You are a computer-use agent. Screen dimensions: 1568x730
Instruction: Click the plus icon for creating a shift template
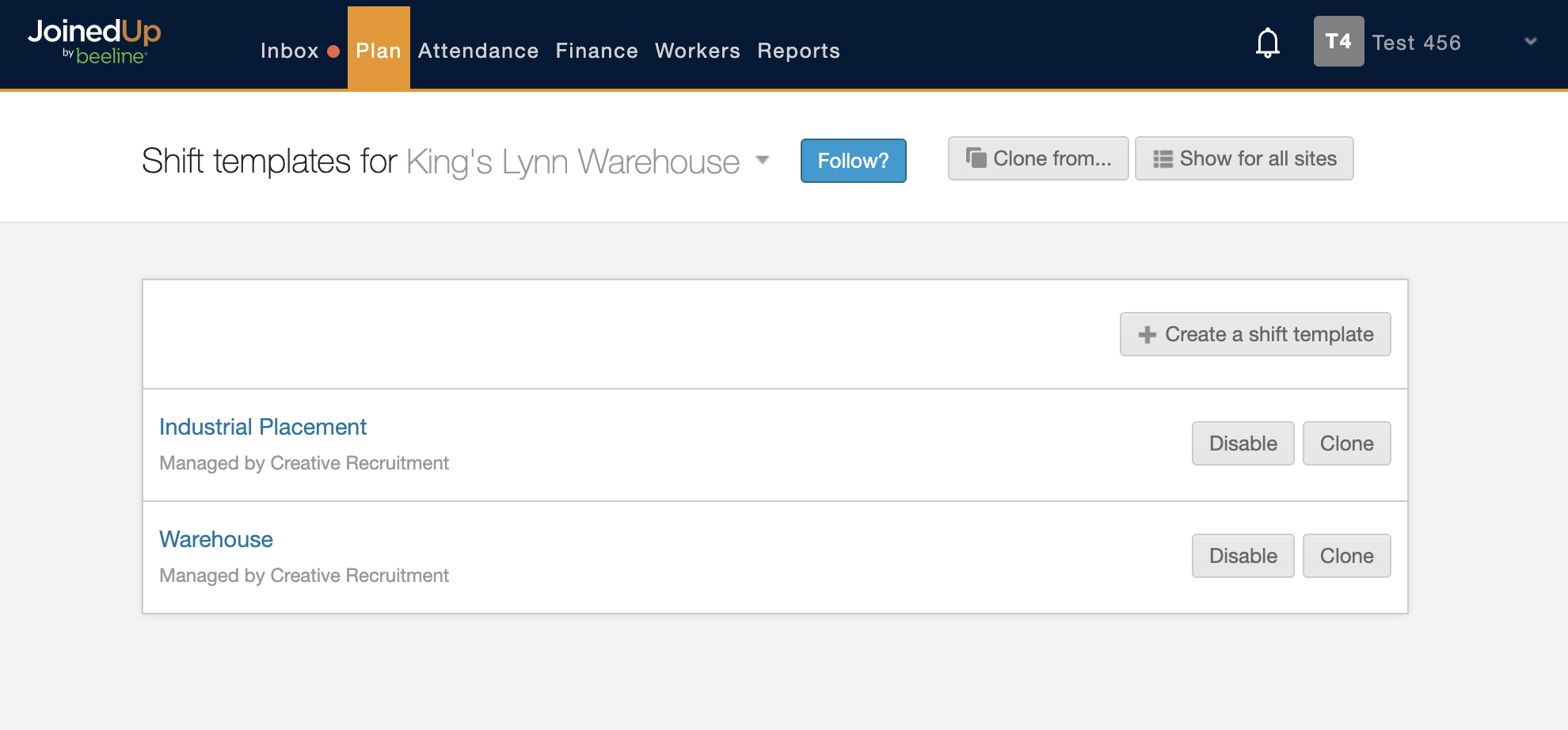[1147, 335]
